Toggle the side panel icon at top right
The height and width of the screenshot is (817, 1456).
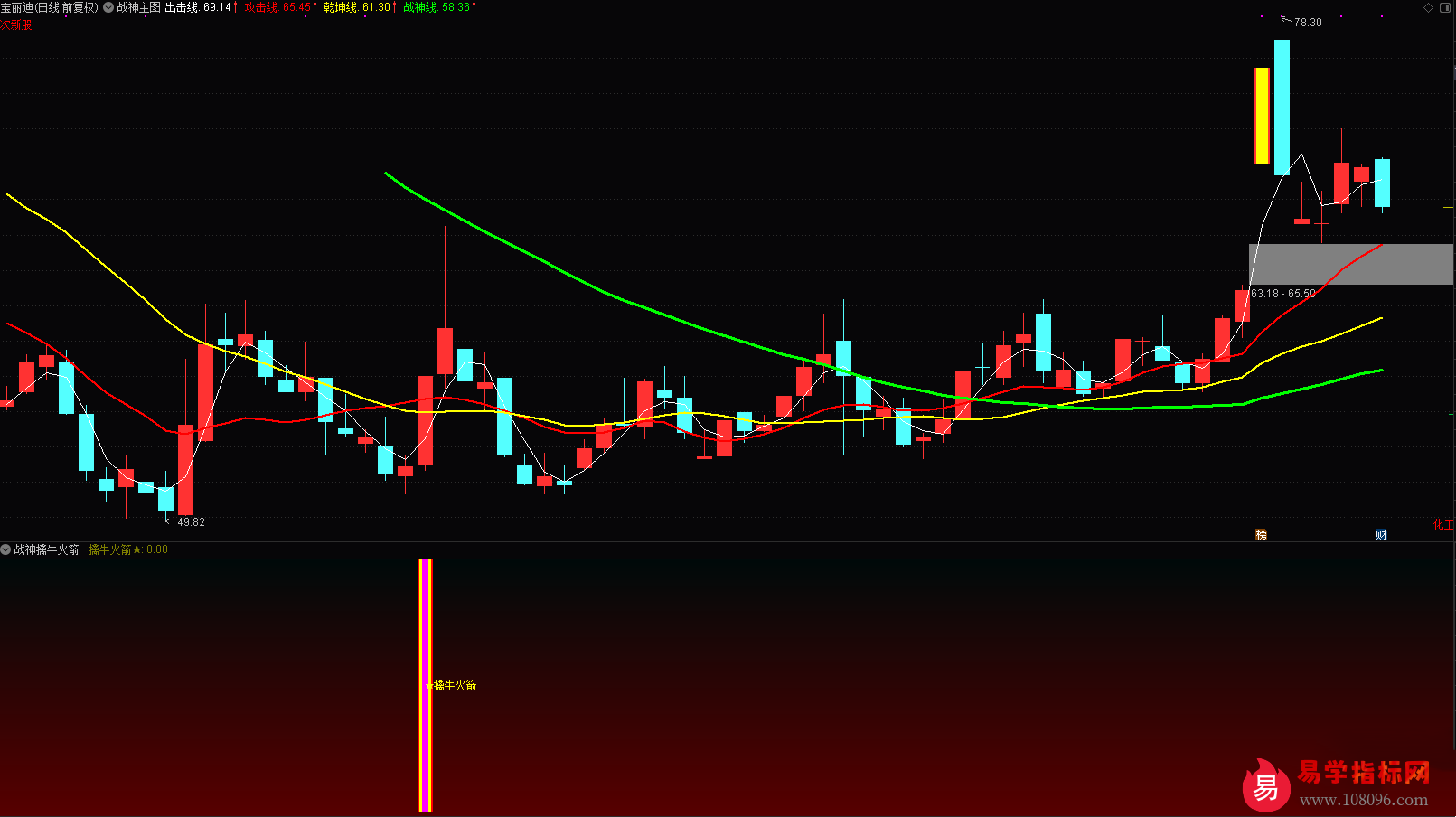[x=1444, y=7]
